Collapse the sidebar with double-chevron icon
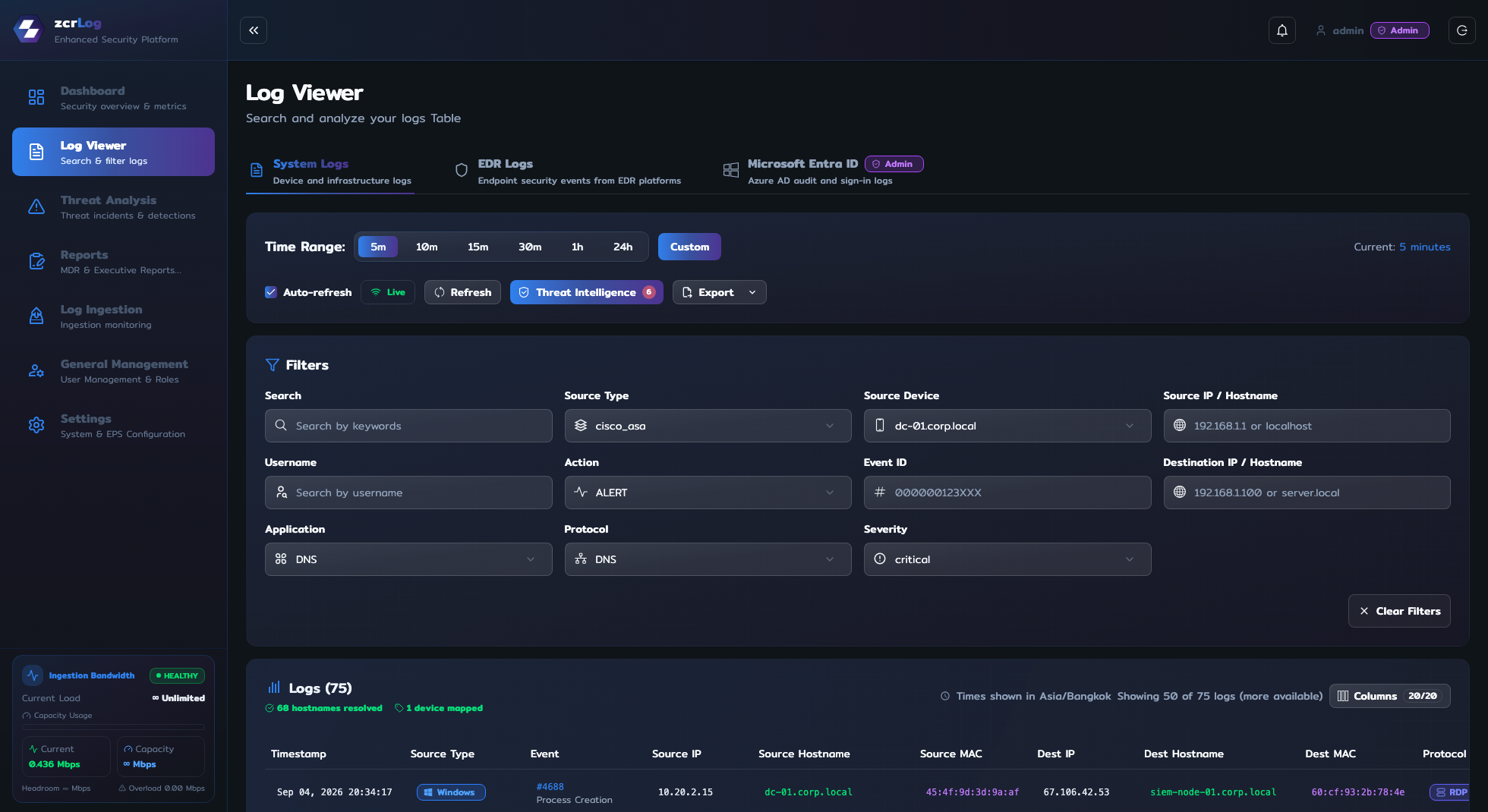 pyautogui.click(x=254, y=30)
